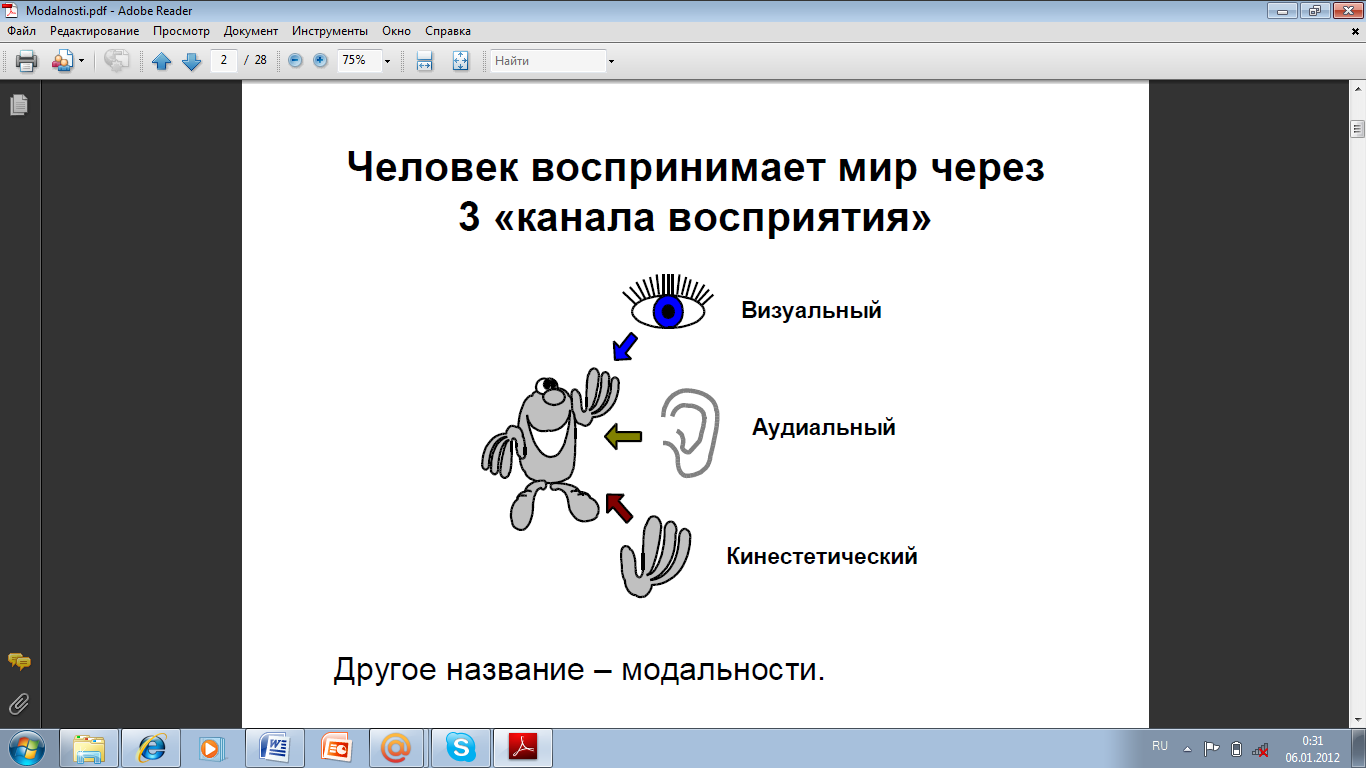The height and width of the screenshot is (768, 1366).
Task: Click the page number field showing 2
Action: click(x=223, y=60)
